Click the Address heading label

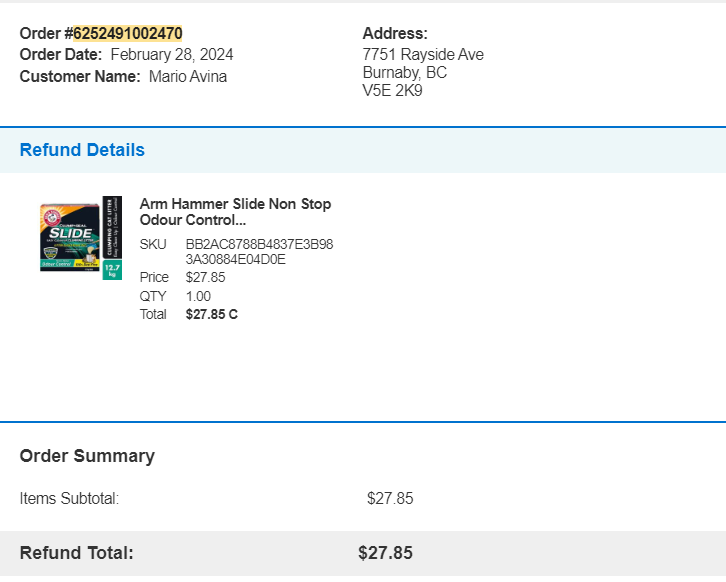pyautogui.click(x=395, y=33)
